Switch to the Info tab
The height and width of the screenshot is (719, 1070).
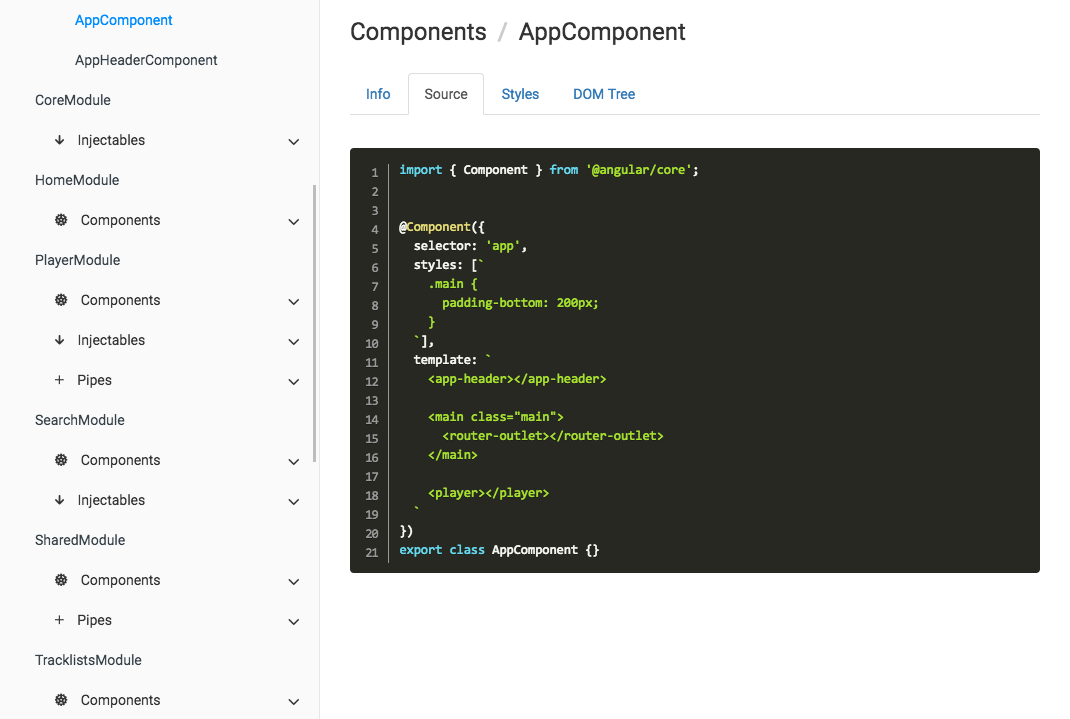pyautogui.click(x=378, y=93)
